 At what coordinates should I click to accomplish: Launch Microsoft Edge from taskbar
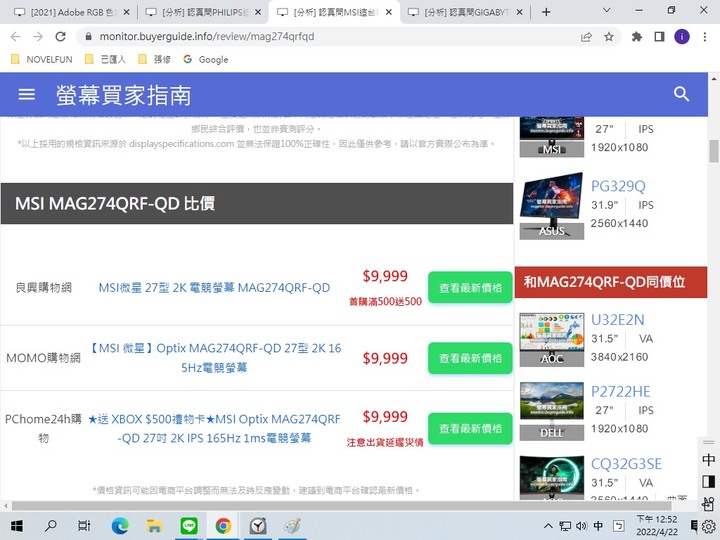[x=120, y=525]
